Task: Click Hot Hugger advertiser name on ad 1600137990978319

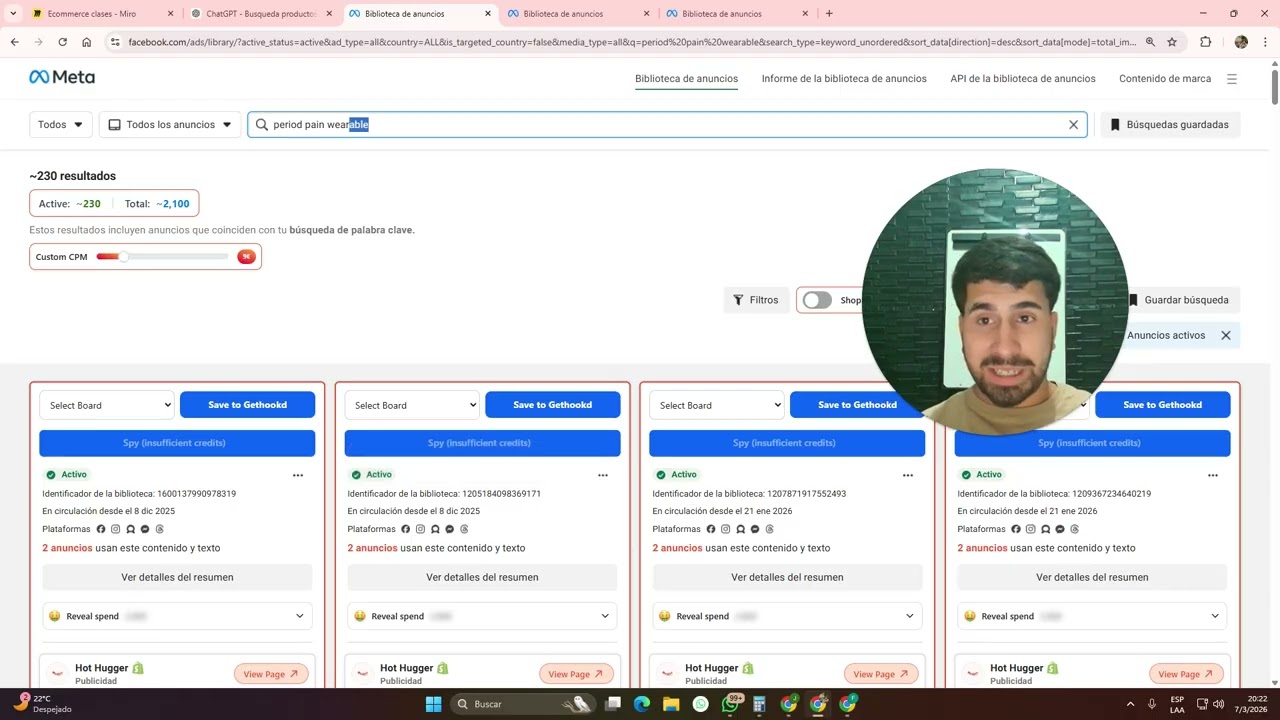Action: point(104,668)
